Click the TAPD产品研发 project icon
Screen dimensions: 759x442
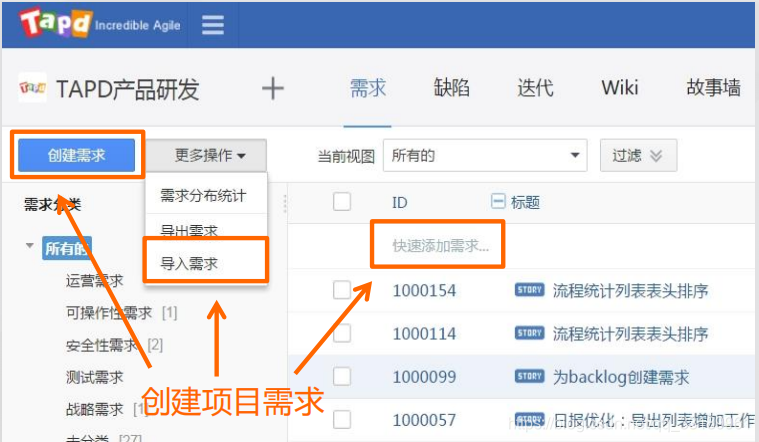click(x=32, y=88)
